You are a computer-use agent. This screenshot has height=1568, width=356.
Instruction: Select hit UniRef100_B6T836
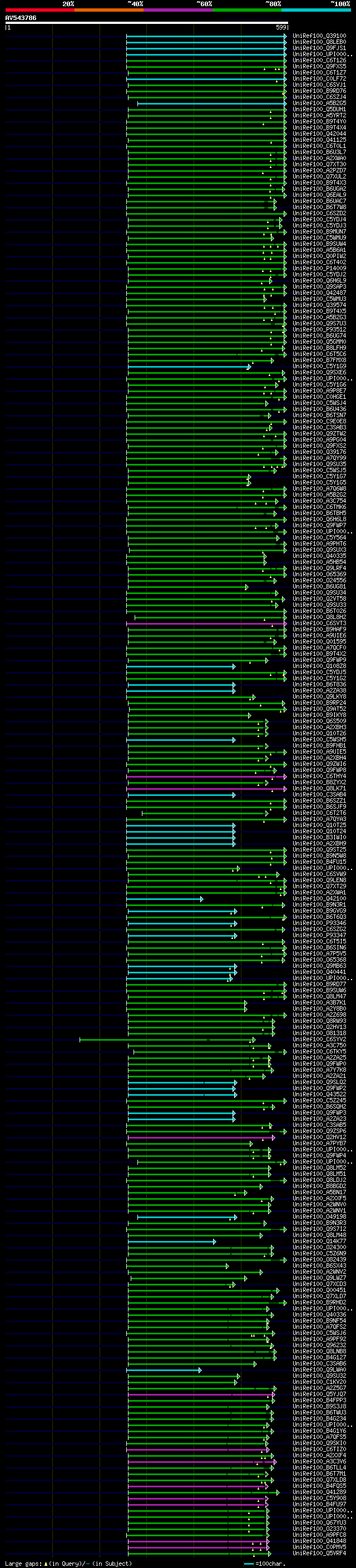(319, 685)
